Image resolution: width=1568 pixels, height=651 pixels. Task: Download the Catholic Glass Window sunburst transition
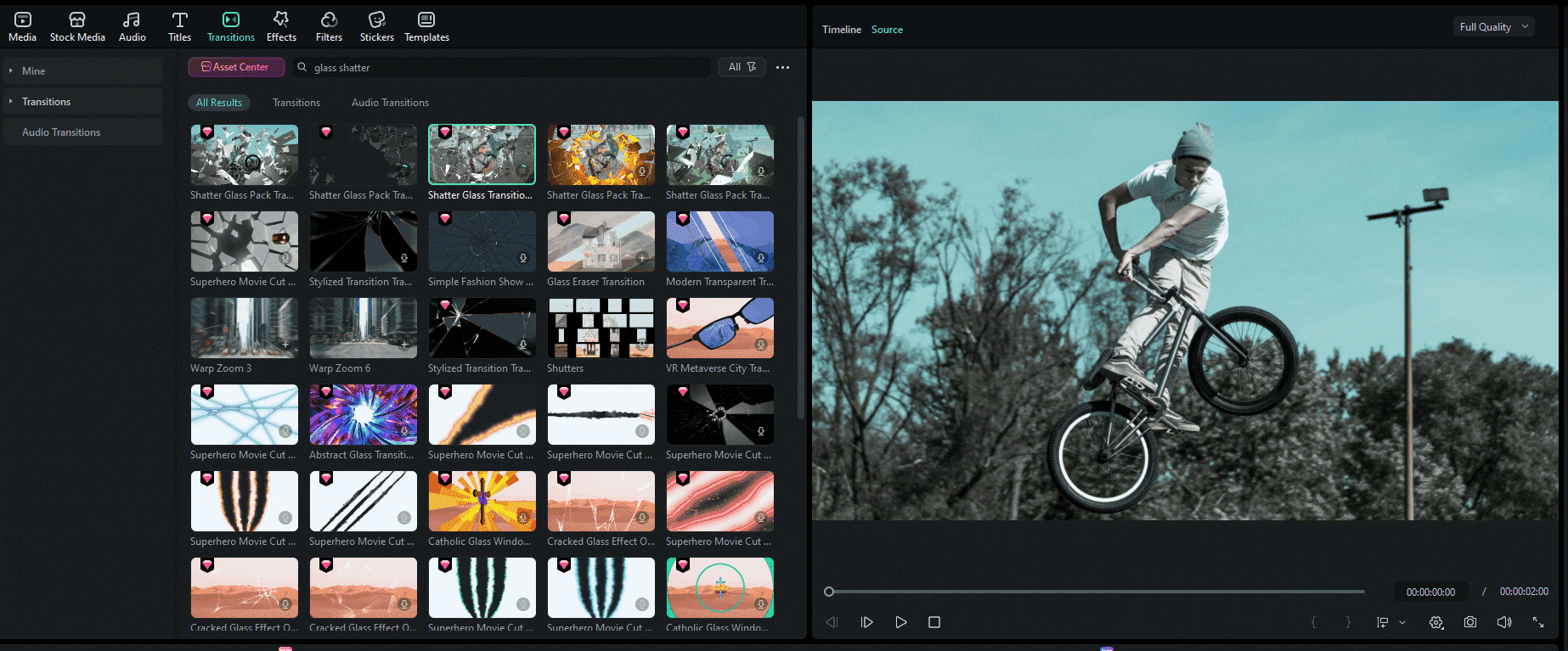click(523, 518)
